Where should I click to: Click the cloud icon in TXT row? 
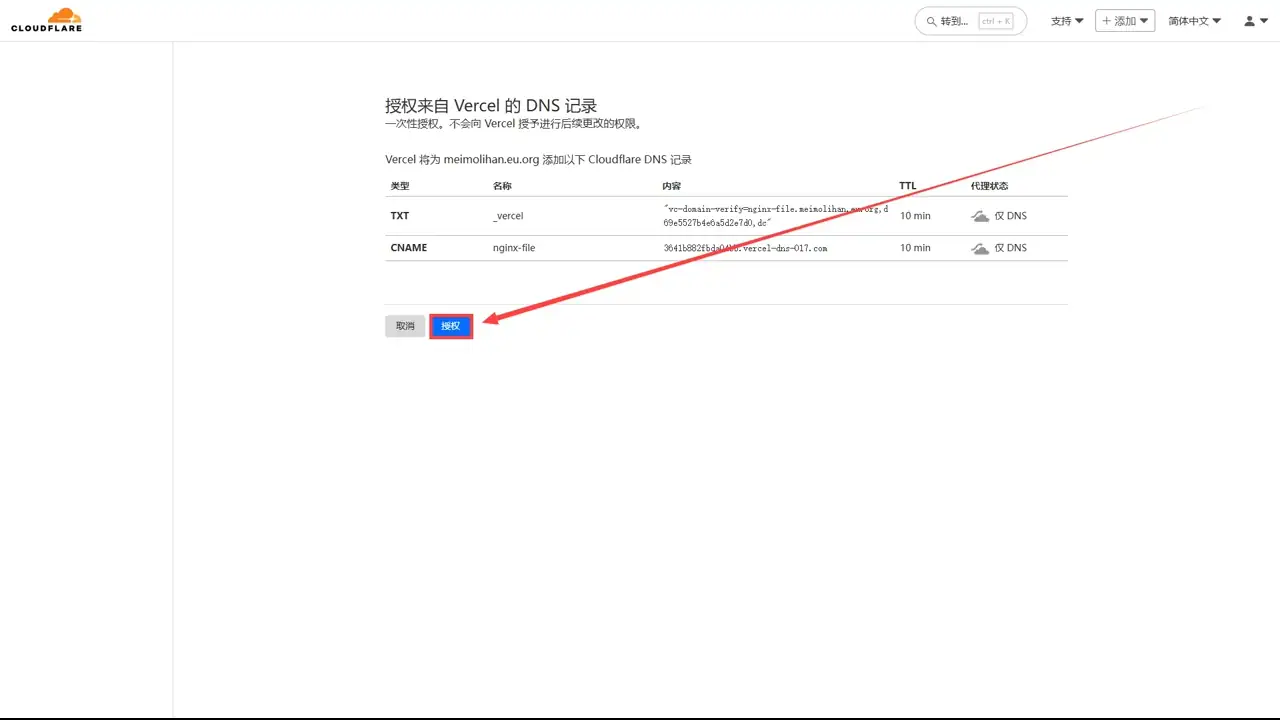(980, 216)
